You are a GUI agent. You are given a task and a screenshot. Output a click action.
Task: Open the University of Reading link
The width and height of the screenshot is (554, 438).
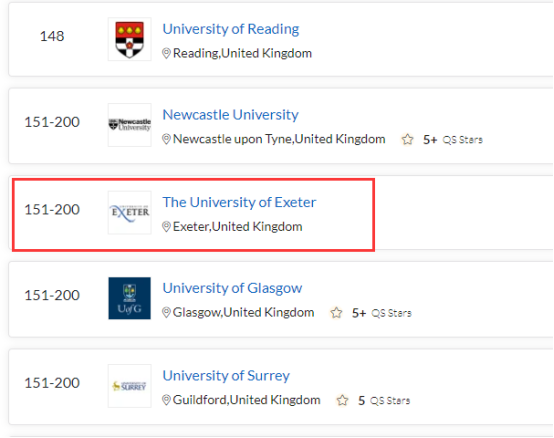(231, 29)
